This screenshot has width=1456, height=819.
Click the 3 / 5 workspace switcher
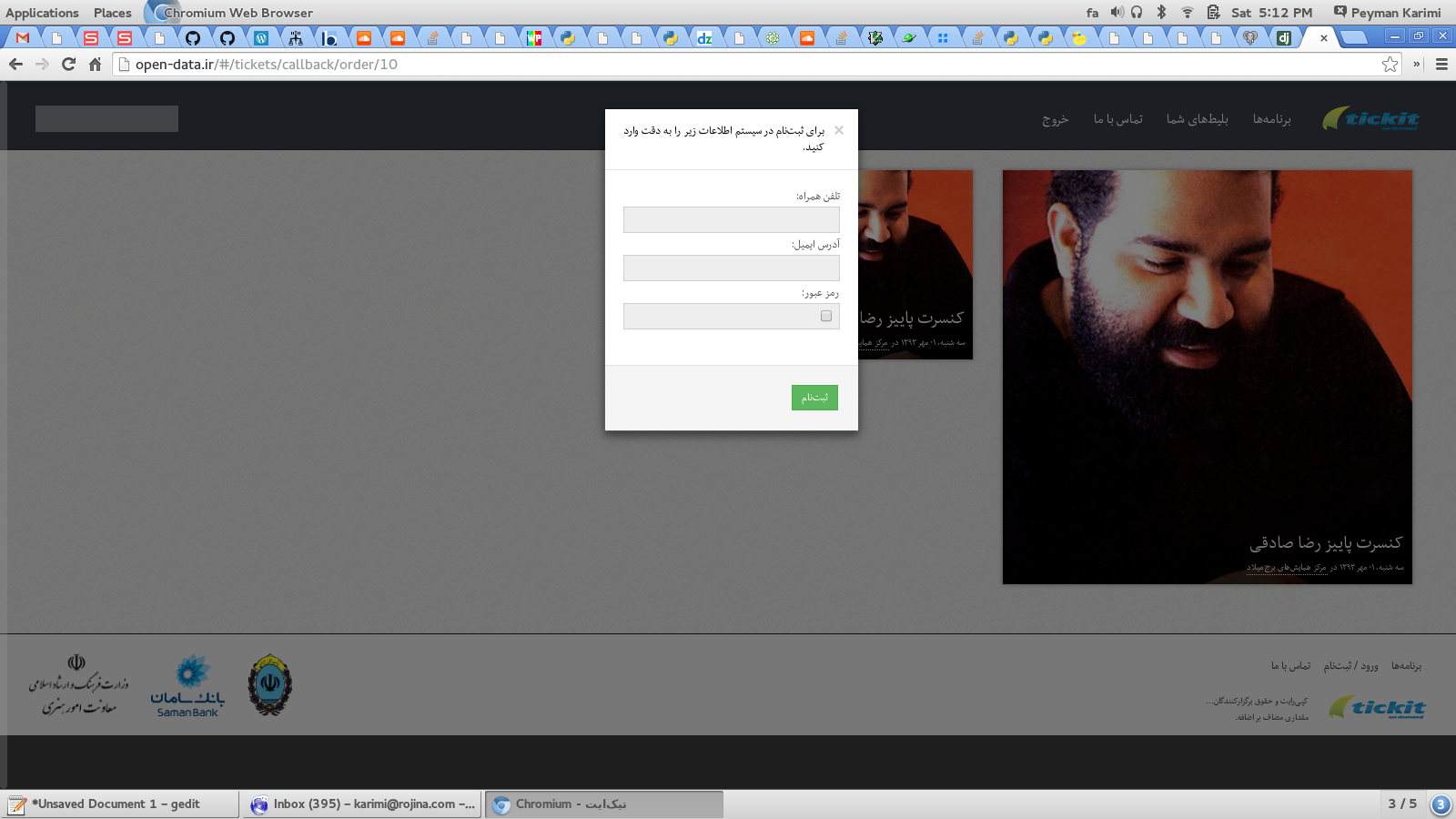point(1401,804)
